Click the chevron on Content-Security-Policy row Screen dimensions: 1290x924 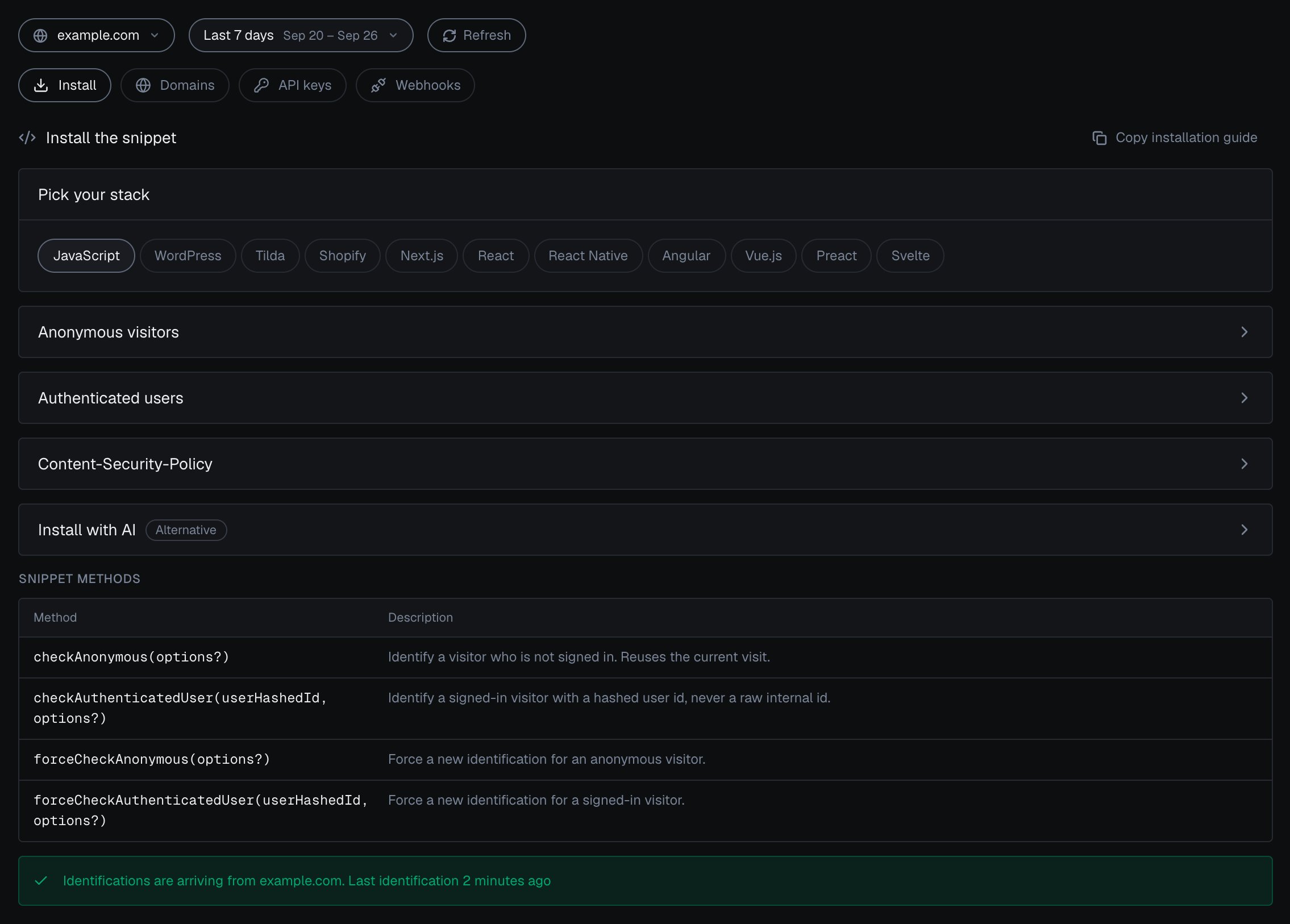pyautogui.click(x=1244, y=464)
